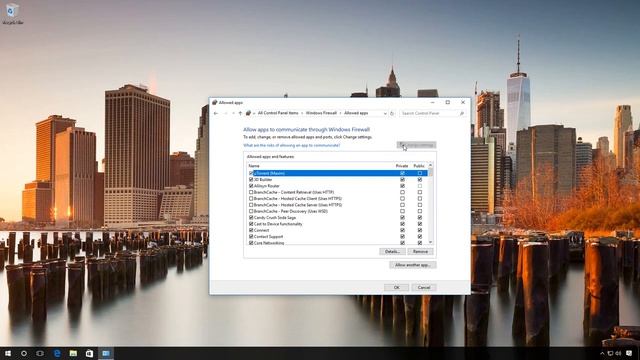
Task: Toggle the 3D Builder main checkbox
Action: click(251, 180)
